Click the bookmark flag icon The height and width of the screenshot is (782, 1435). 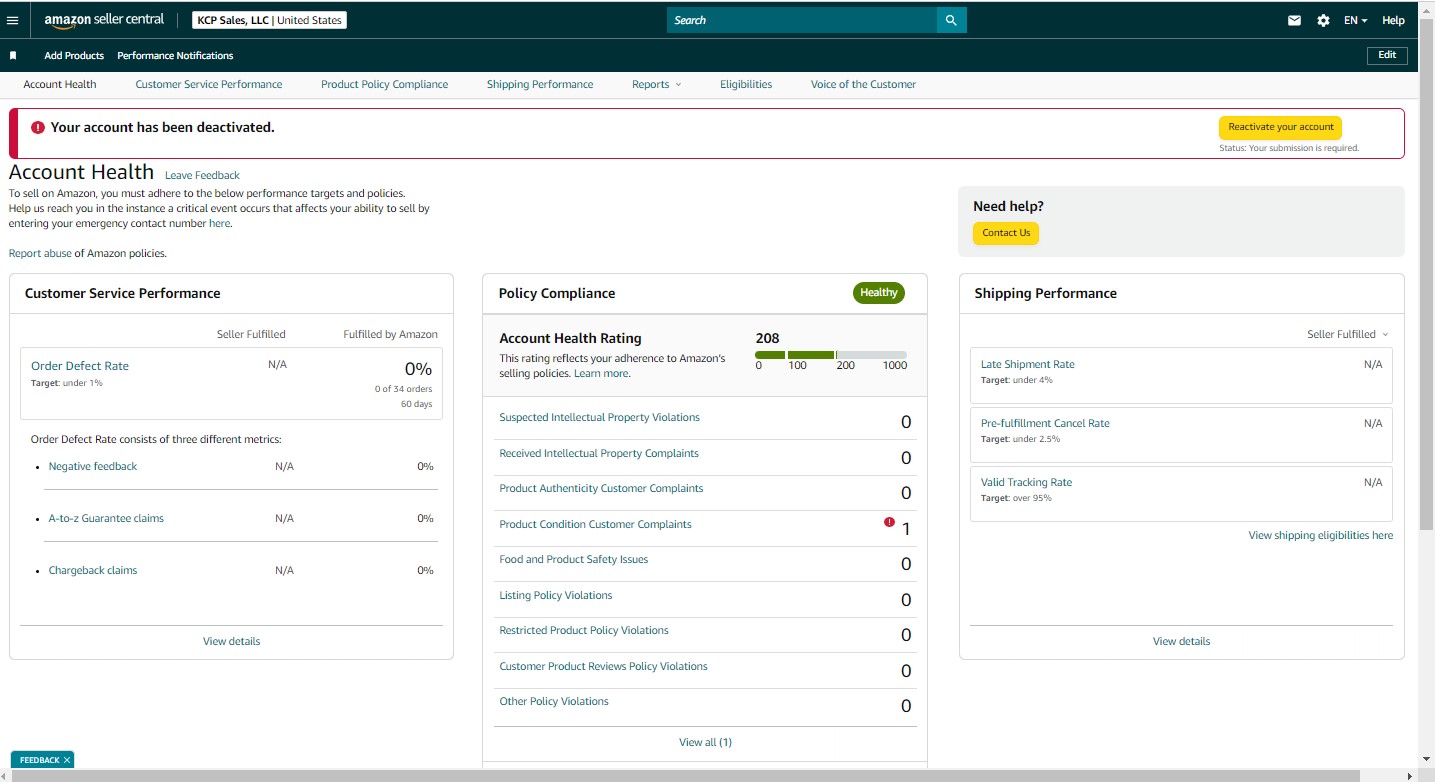pos(13,56)
